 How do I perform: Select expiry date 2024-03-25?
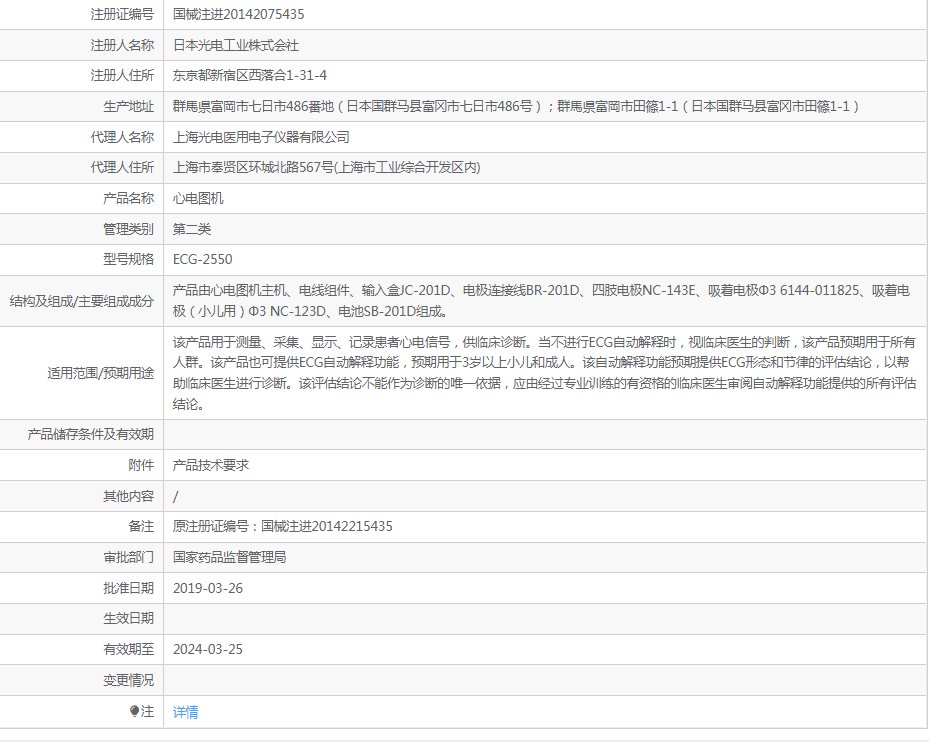coord(208,649)
